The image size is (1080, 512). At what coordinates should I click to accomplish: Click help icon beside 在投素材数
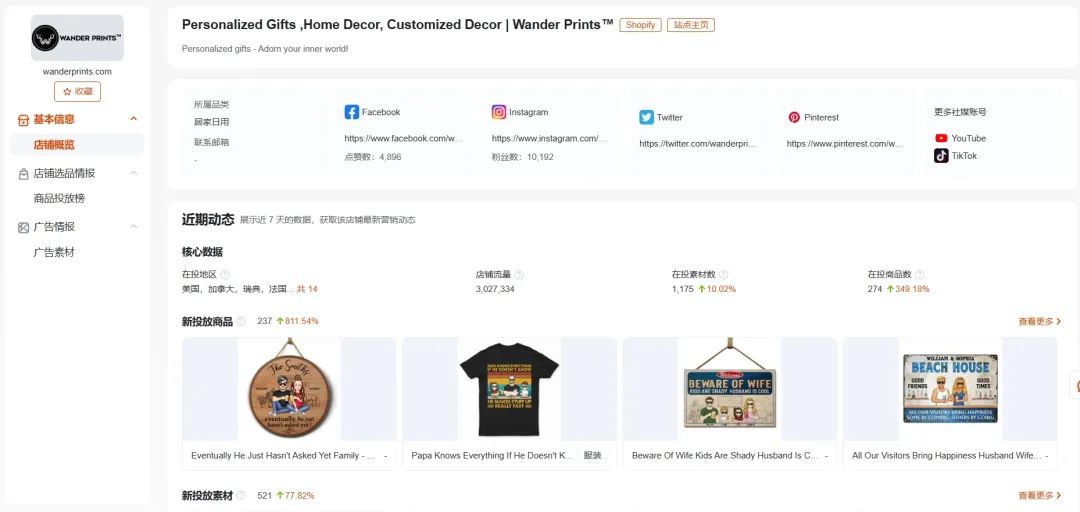click(723, 274)
